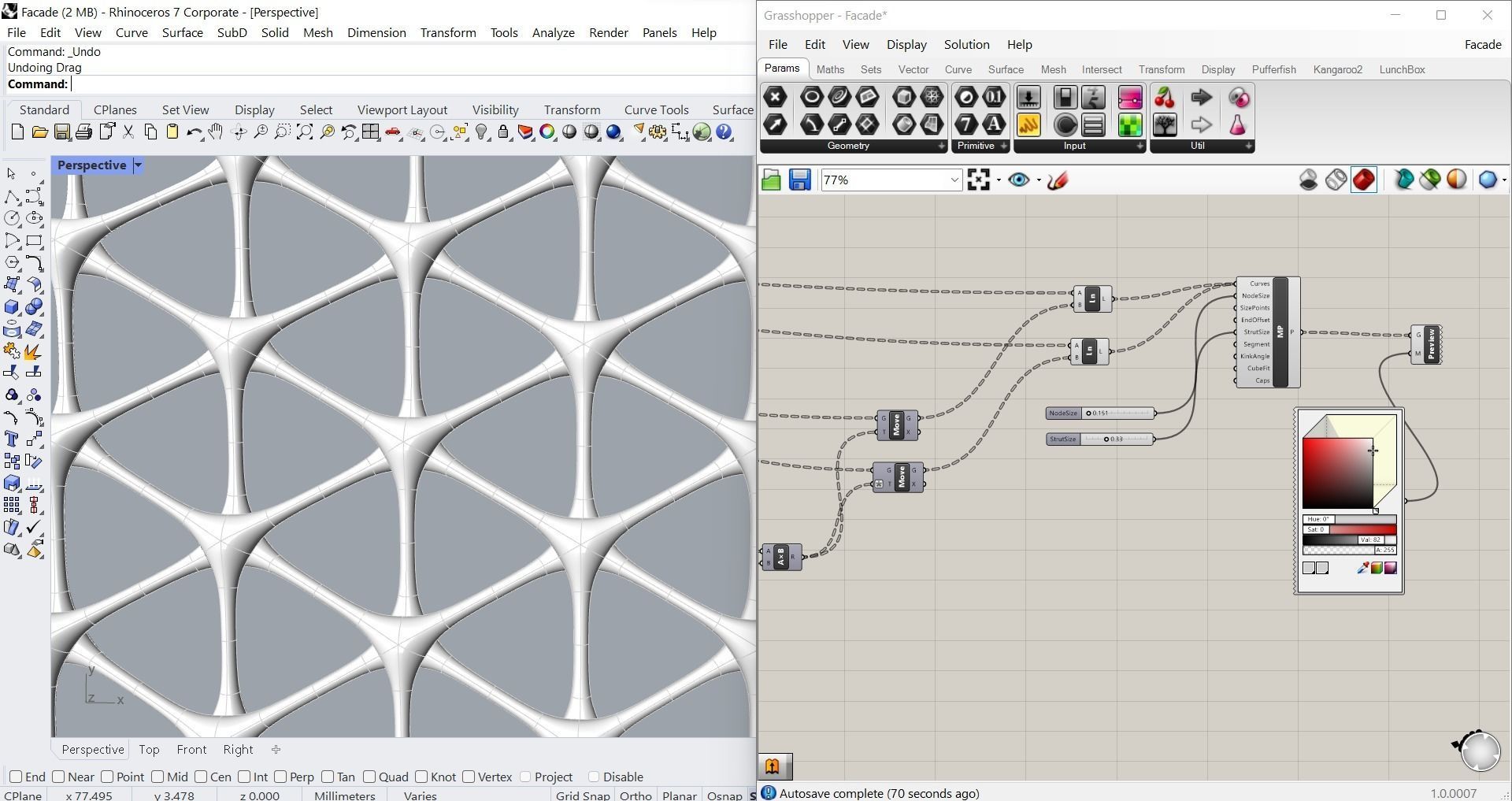Click the Grid Snap status button
Image resolution: width=1512 pixels, height=801 pixels.
(583, 795)
